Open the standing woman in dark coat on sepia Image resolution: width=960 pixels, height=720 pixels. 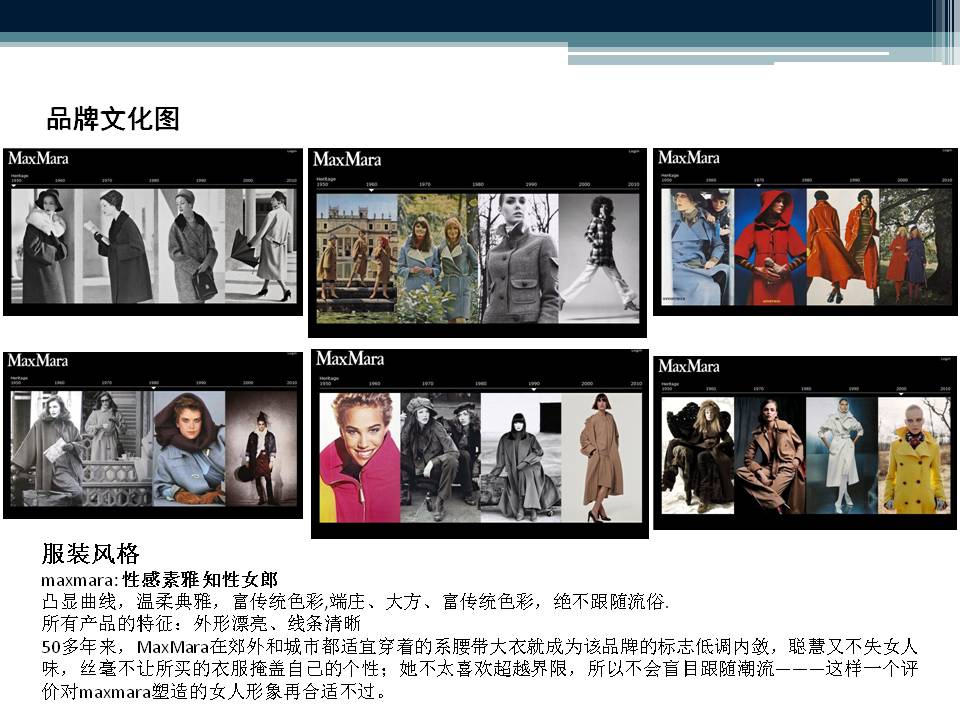click(261, 449)
